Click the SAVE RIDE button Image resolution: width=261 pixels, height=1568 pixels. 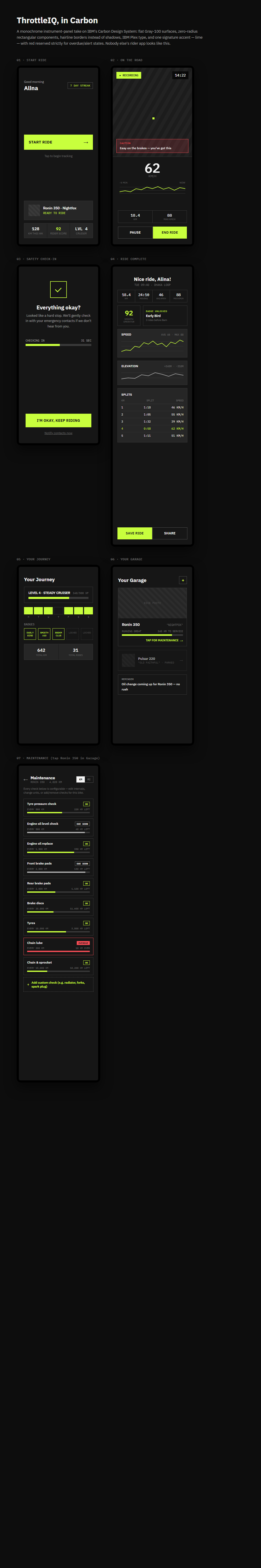coord(135,533)
